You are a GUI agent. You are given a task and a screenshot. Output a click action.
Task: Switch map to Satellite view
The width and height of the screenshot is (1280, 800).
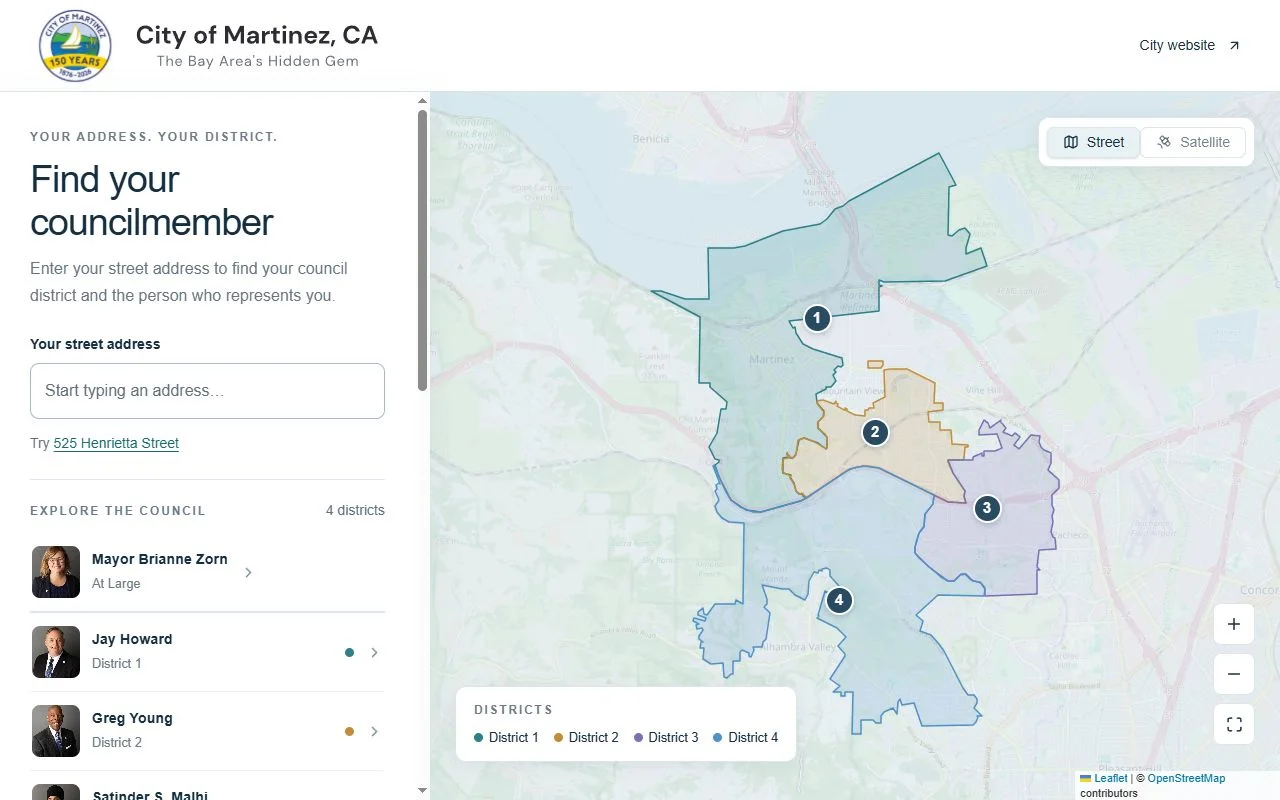tap(1193, 142)
